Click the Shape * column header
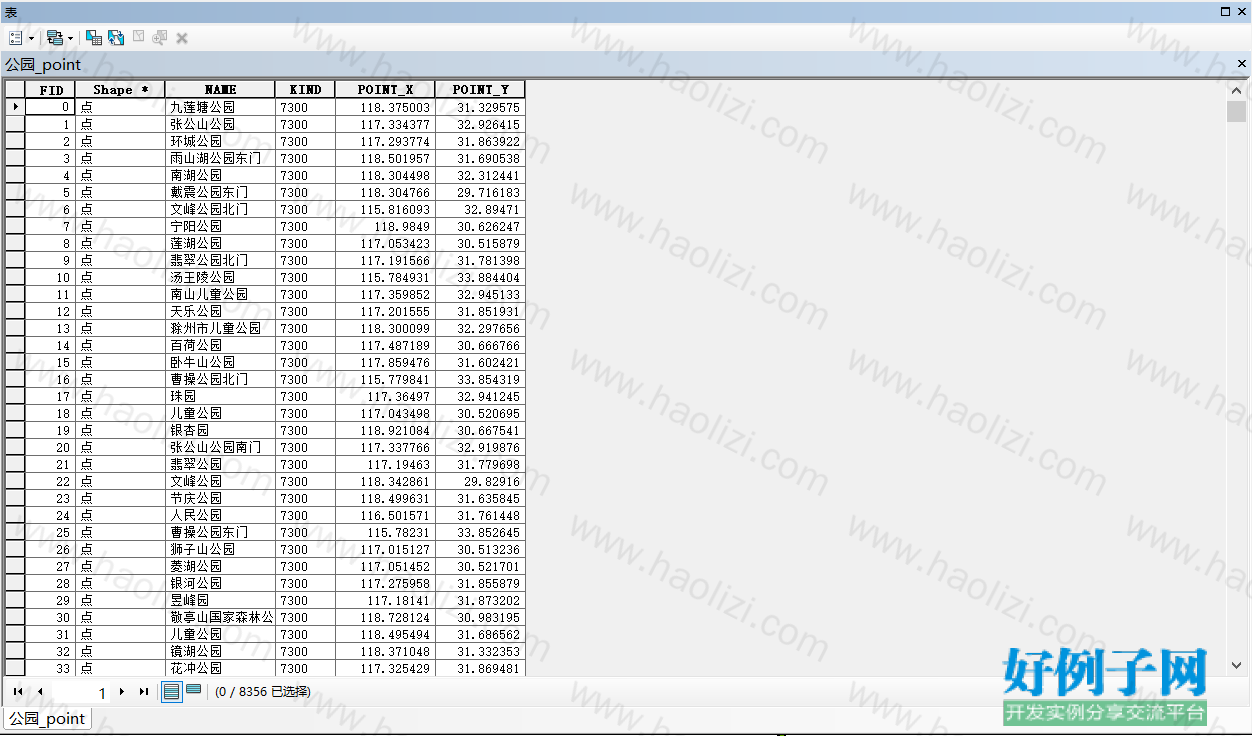 coord(120,90)
